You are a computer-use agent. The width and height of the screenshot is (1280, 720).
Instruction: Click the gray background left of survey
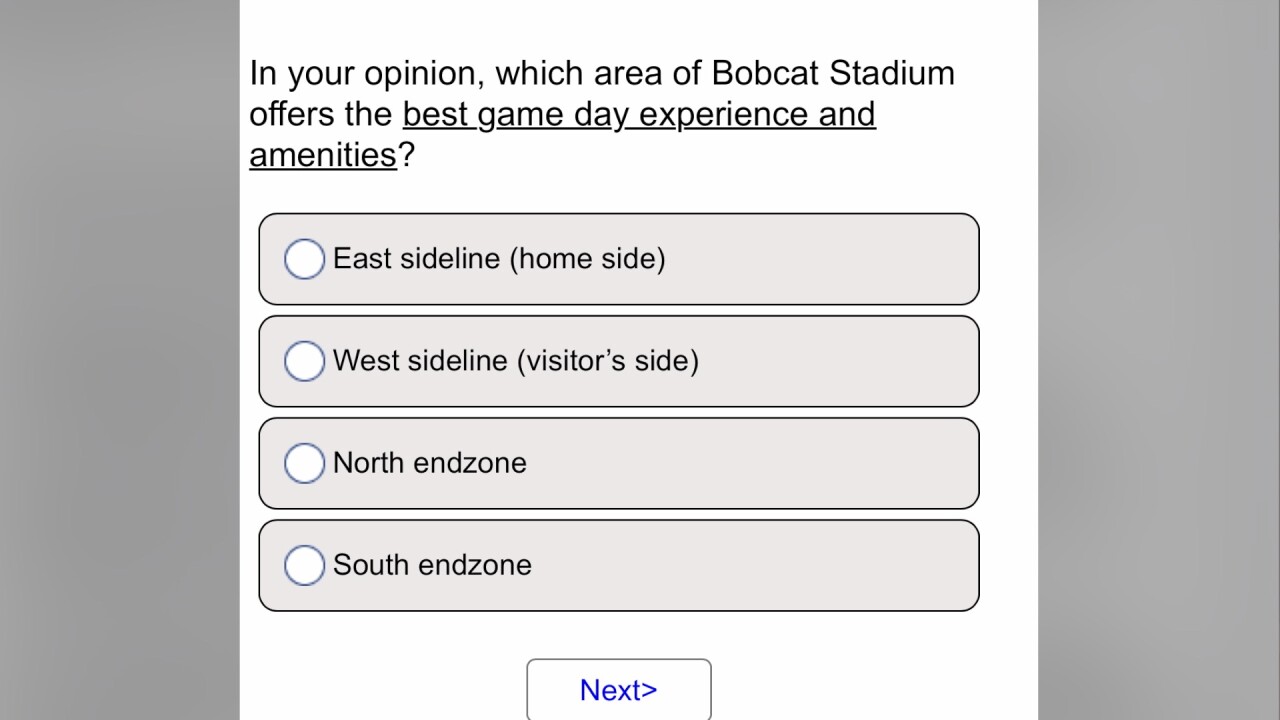click(120, 360)
